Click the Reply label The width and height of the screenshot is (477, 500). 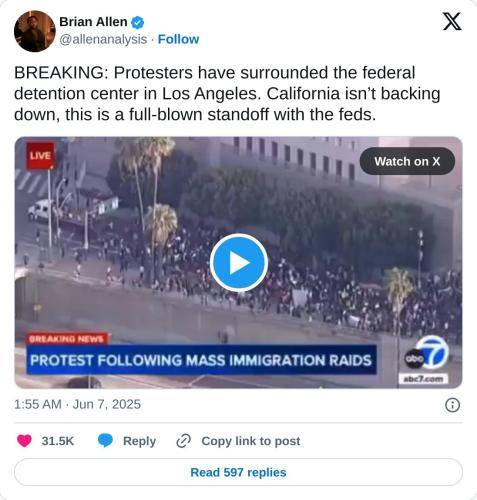pos(139,441)
